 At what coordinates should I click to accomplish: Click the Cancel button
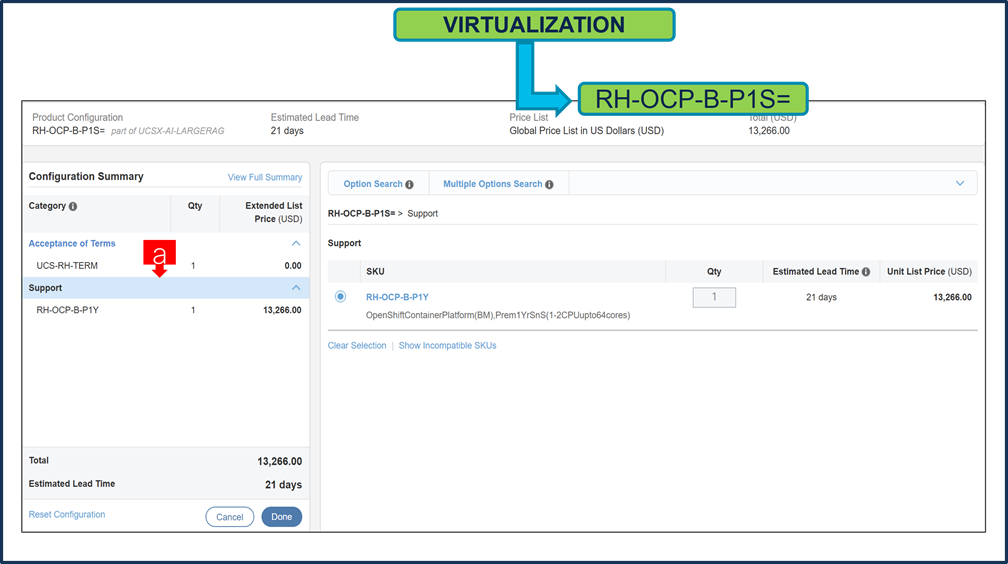click(x=230, y=516)
